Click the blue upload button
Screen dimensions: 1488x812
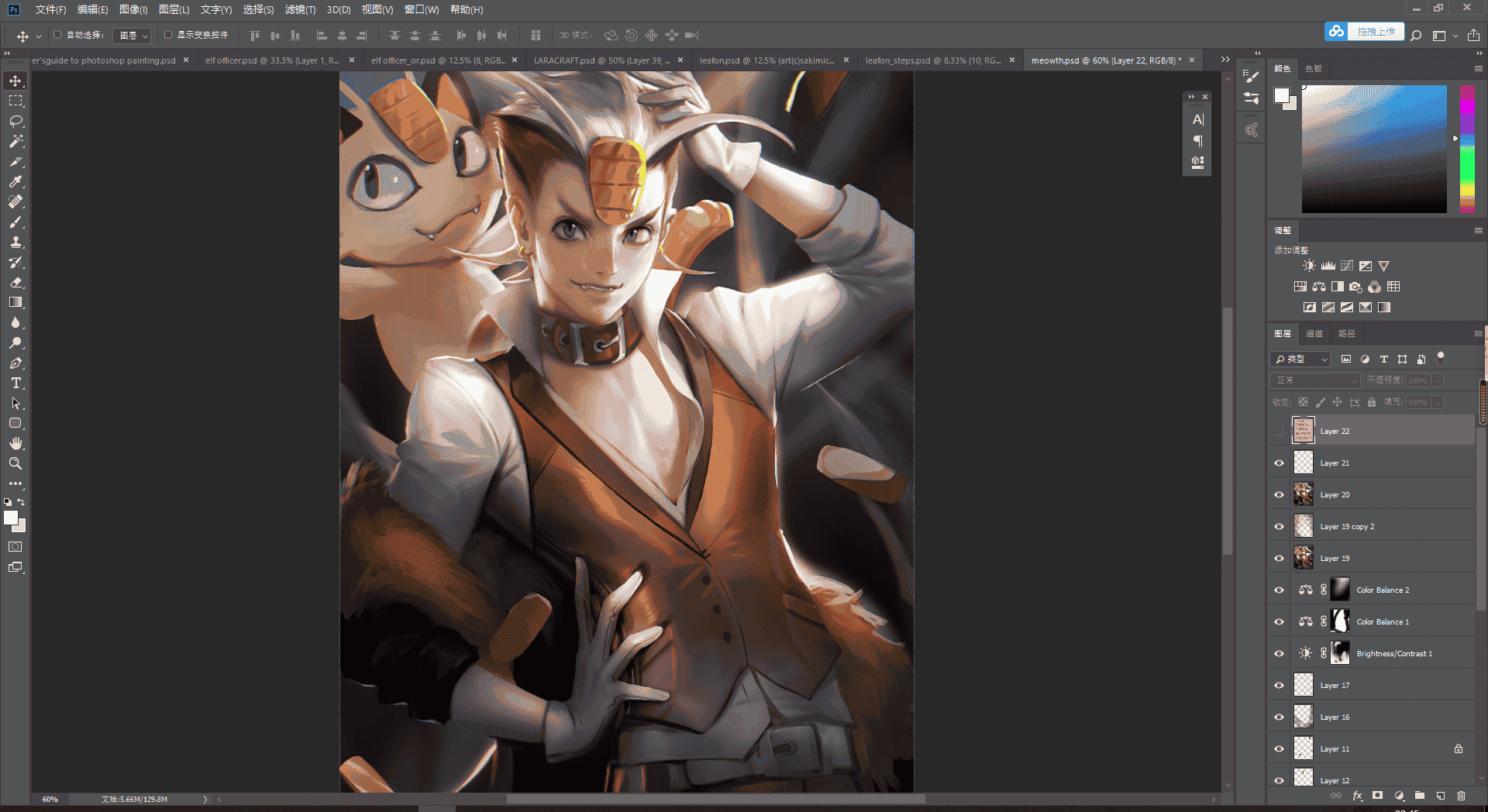(1364, 32)
